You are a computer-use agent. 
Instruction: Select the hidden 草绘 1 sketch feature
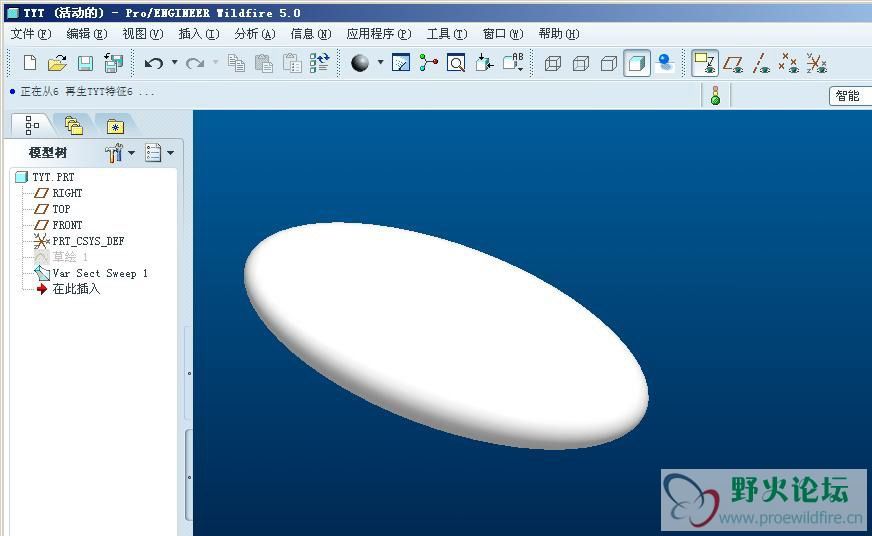(61, 257)
